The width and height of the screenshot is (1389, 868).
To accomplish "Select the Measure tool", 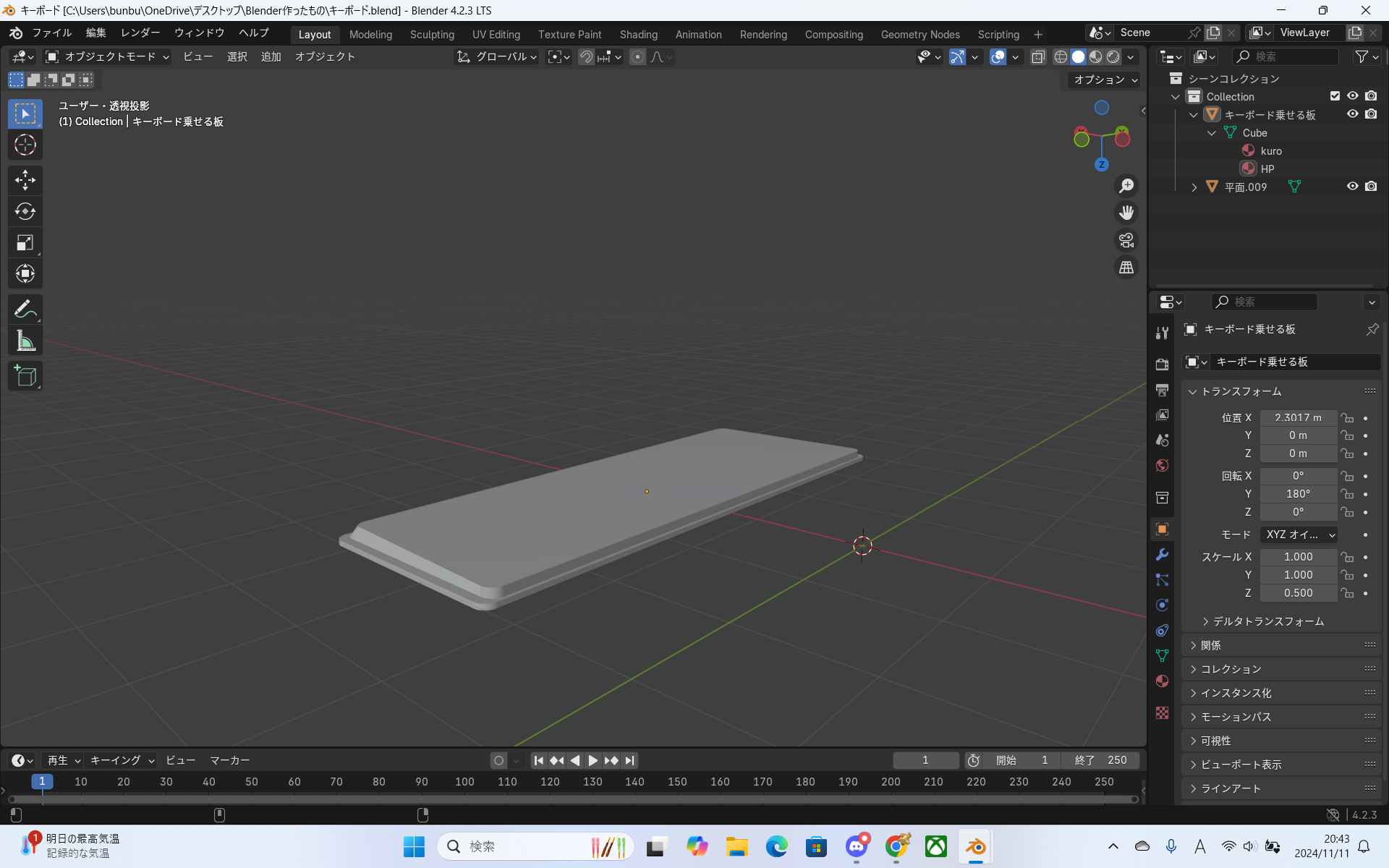I will (25, 341).
